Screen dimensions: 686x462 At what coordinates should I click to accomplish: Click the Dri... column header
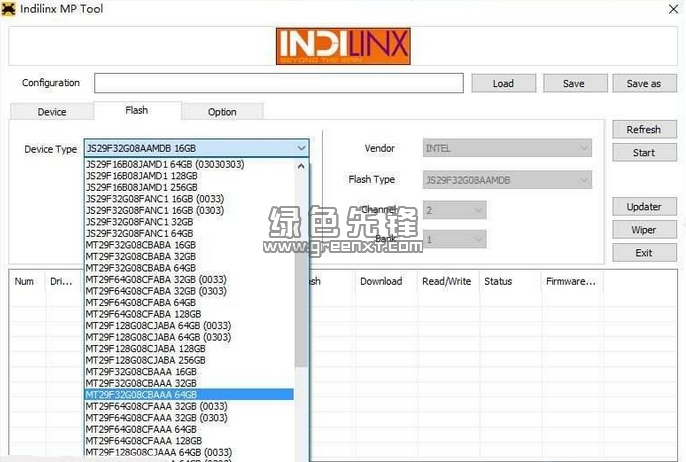[x=64, y=282]
